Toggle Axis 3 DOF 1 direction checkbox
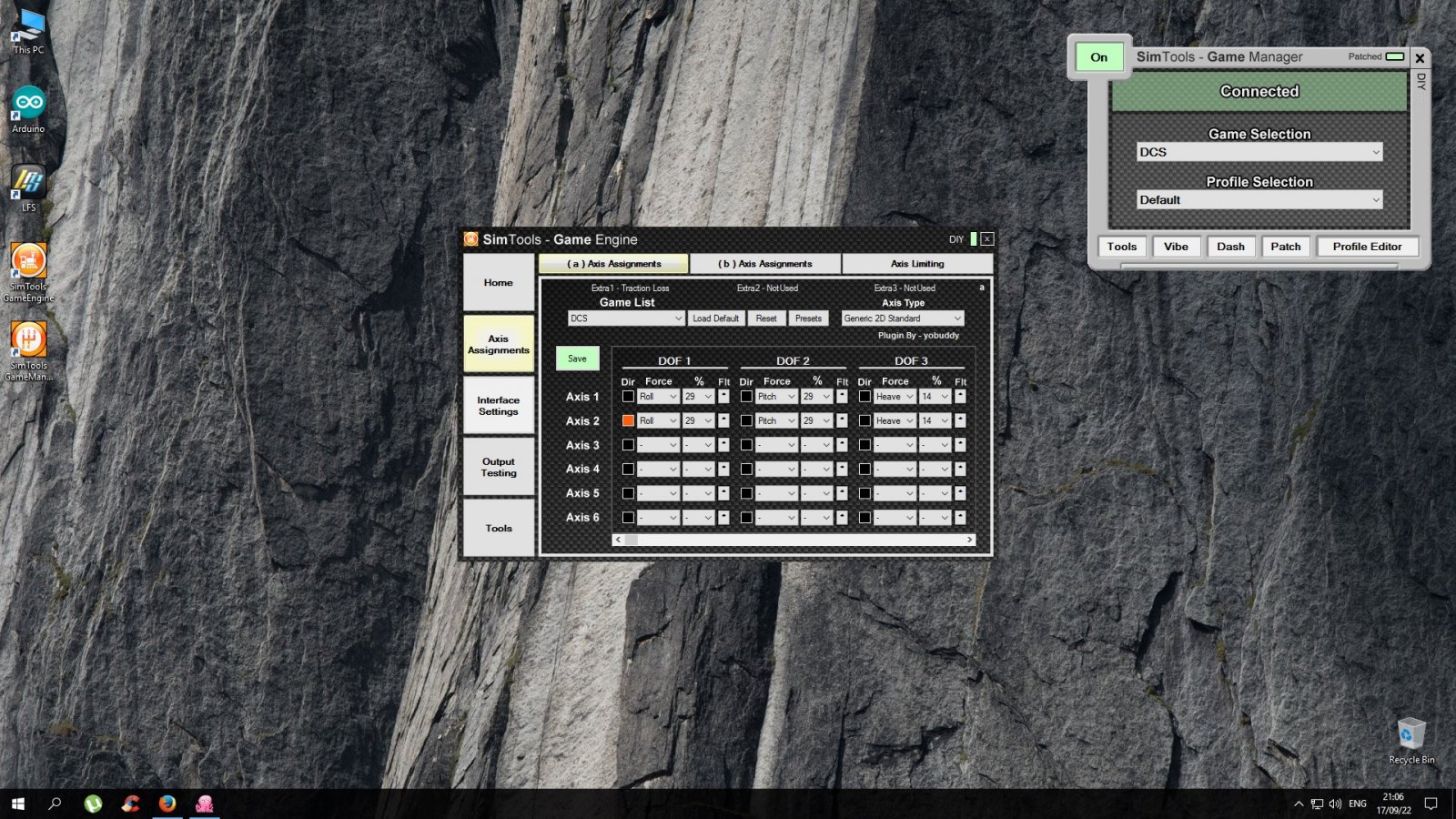Viewport: 1456px width, 819px height. pos(628,444)
